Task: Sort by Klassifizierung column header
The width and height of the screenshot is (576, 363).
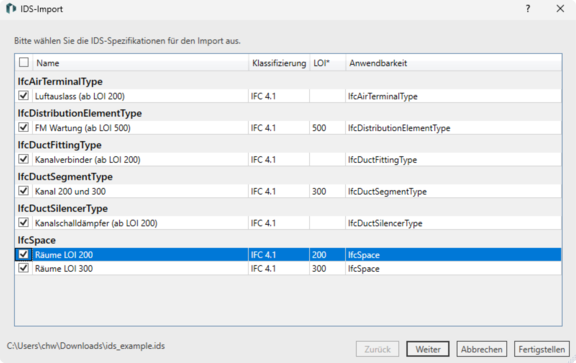Action: tap(279, 63)
